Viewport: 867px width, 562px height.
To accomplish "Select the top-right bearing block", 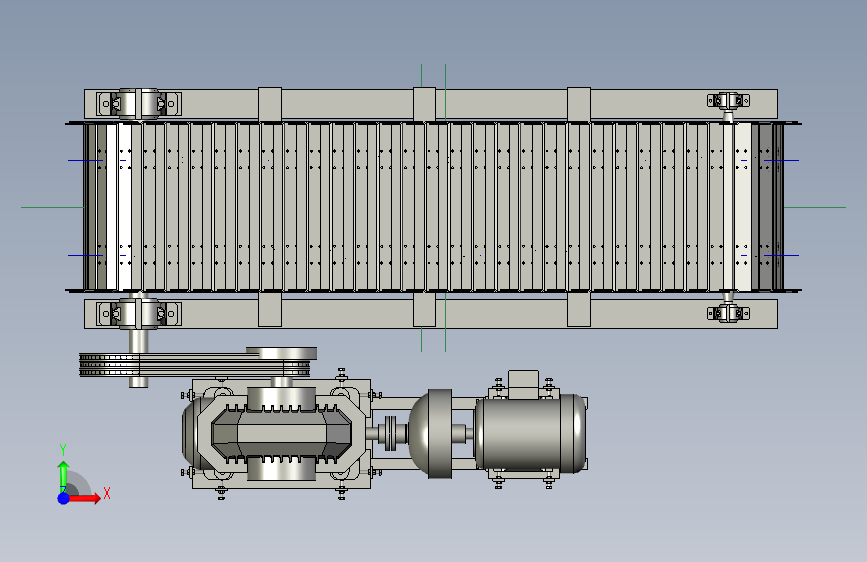I will (728, 101).
